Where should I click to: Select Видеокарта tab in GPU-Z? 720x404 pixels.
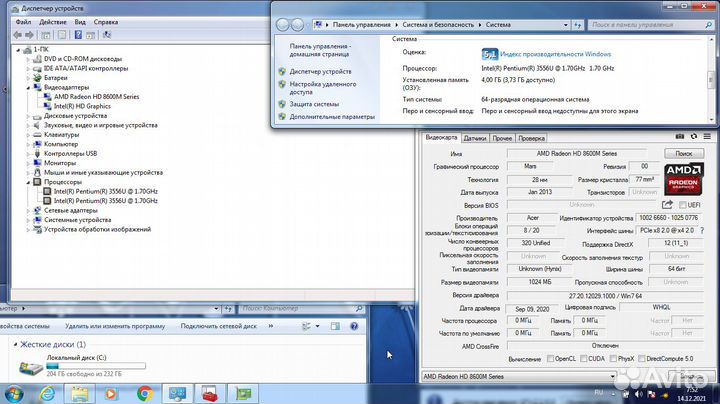pos(441,137)
